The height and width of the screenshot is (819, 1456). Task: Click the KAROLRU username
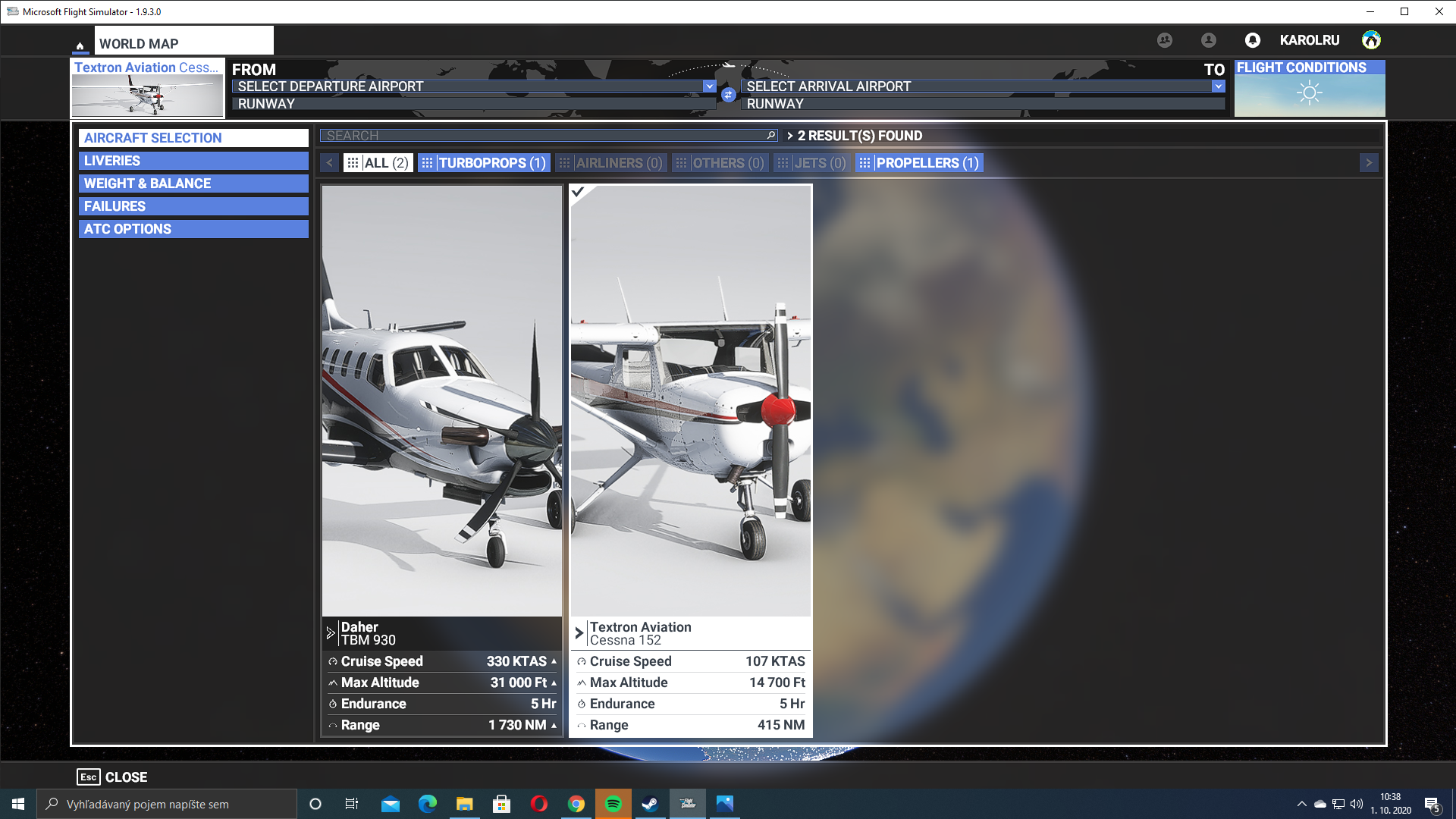(x=1310, y=40)
